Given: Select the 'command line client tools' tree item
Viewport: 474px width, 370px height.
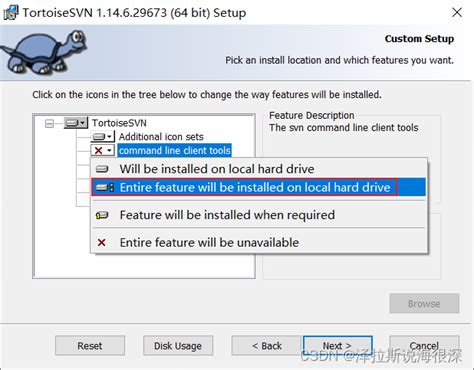Looking at the screenshot, I should (175, 151).
